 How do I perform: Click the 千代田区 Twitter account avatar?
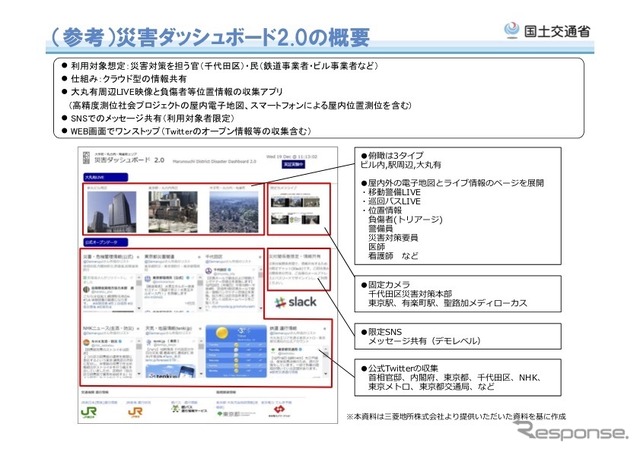209,271
